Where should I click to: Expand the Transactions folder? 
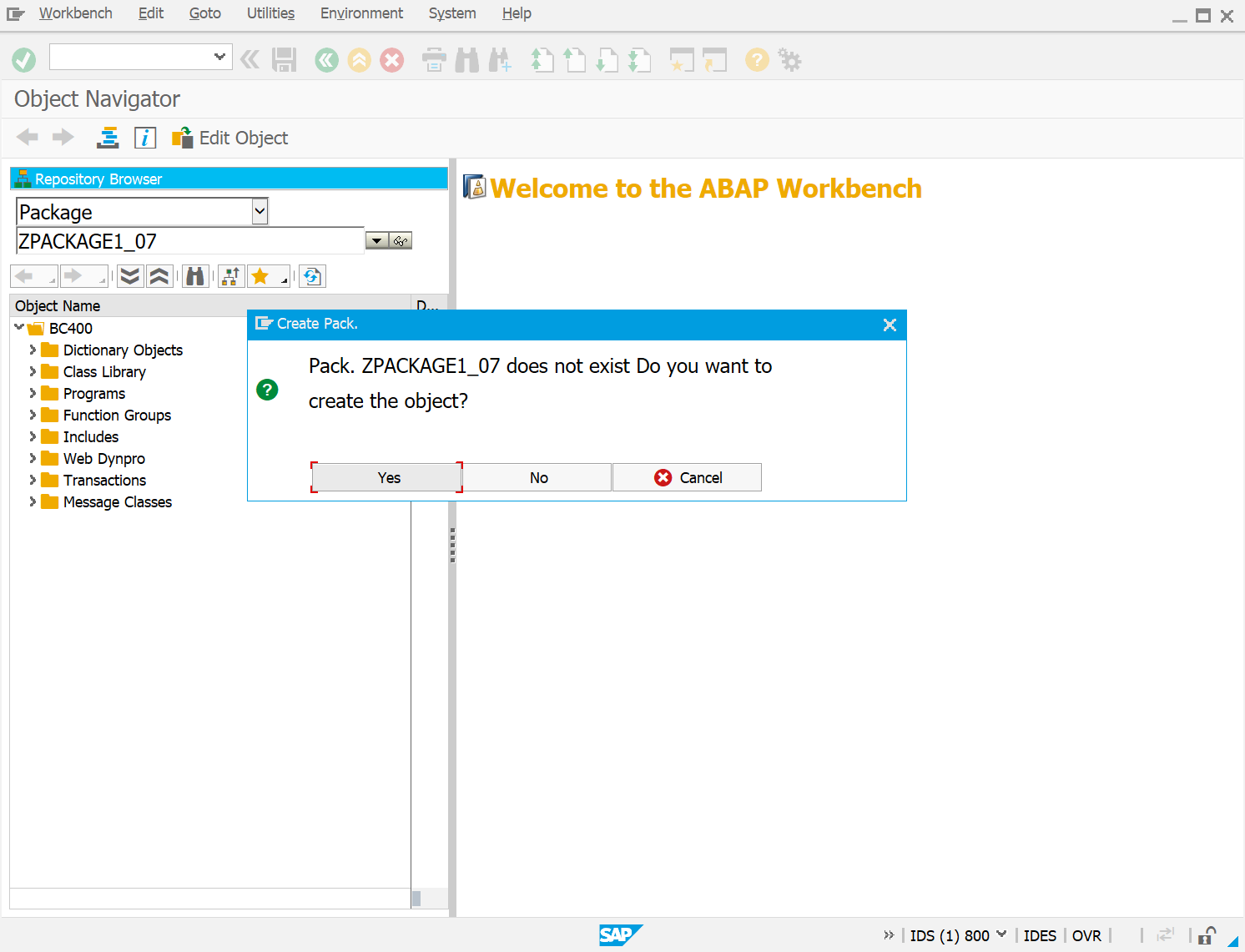click(33, 480)
